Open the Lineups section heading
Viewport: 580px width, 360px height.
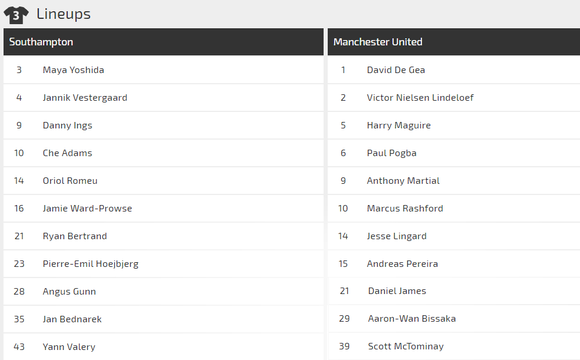pyautogui.click(x=63, y=14)
